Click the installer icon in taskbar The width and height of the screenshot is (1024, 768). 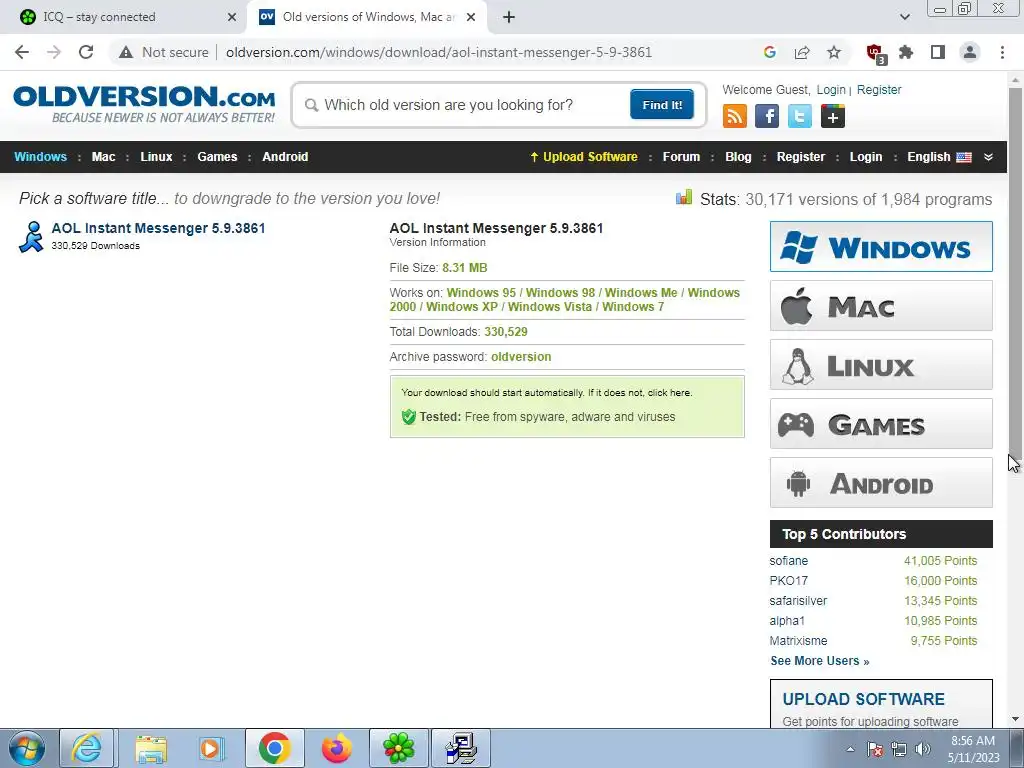click(x=461, y=748)
